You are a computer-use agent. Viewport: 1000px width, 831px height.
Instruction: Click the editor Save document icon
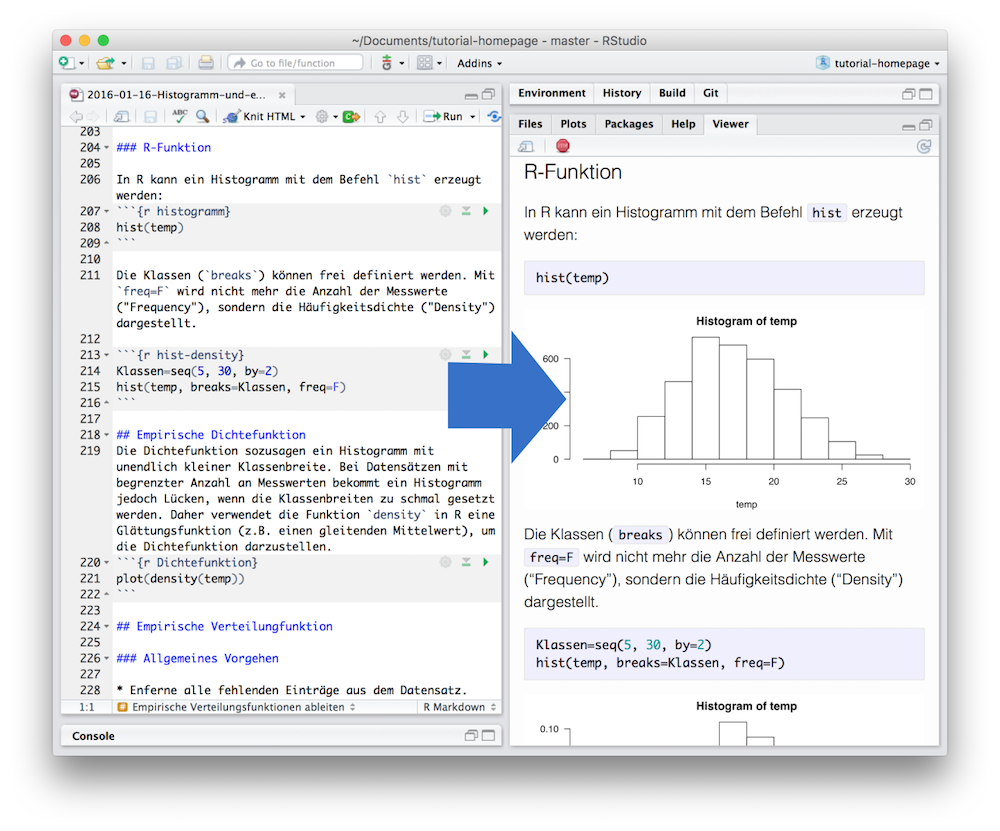[x=151, y=116]
